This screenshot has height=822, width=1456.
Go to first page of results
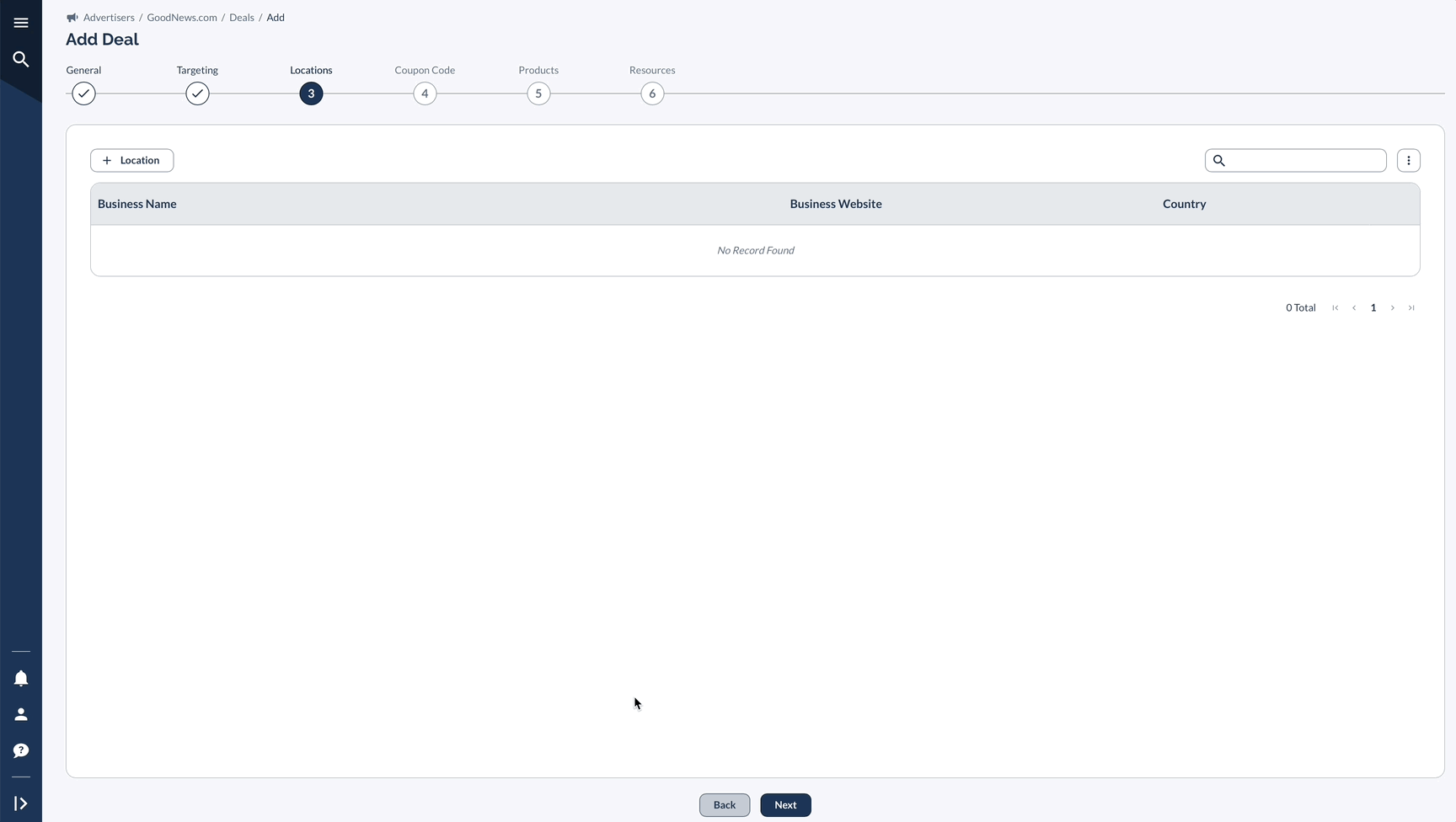pos(1336,308)
